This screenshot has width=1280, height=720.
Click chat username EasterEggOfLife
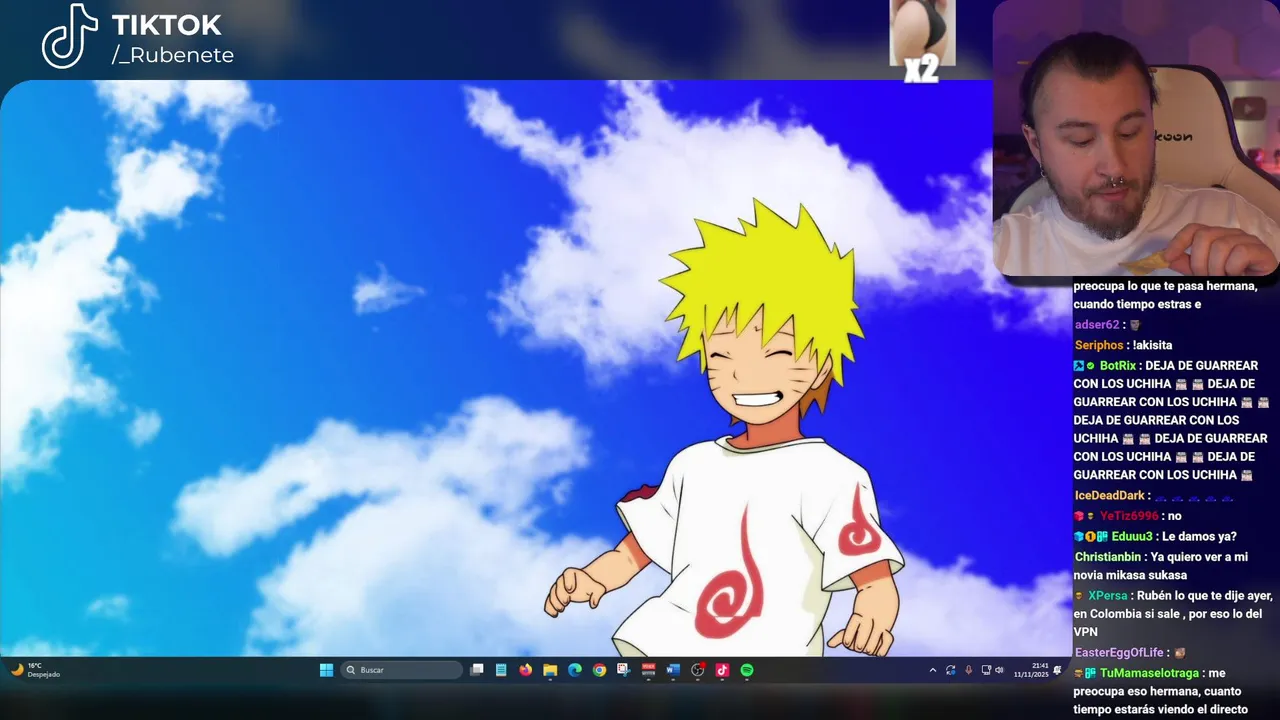pyautogui.click(x=1119, y=653)
